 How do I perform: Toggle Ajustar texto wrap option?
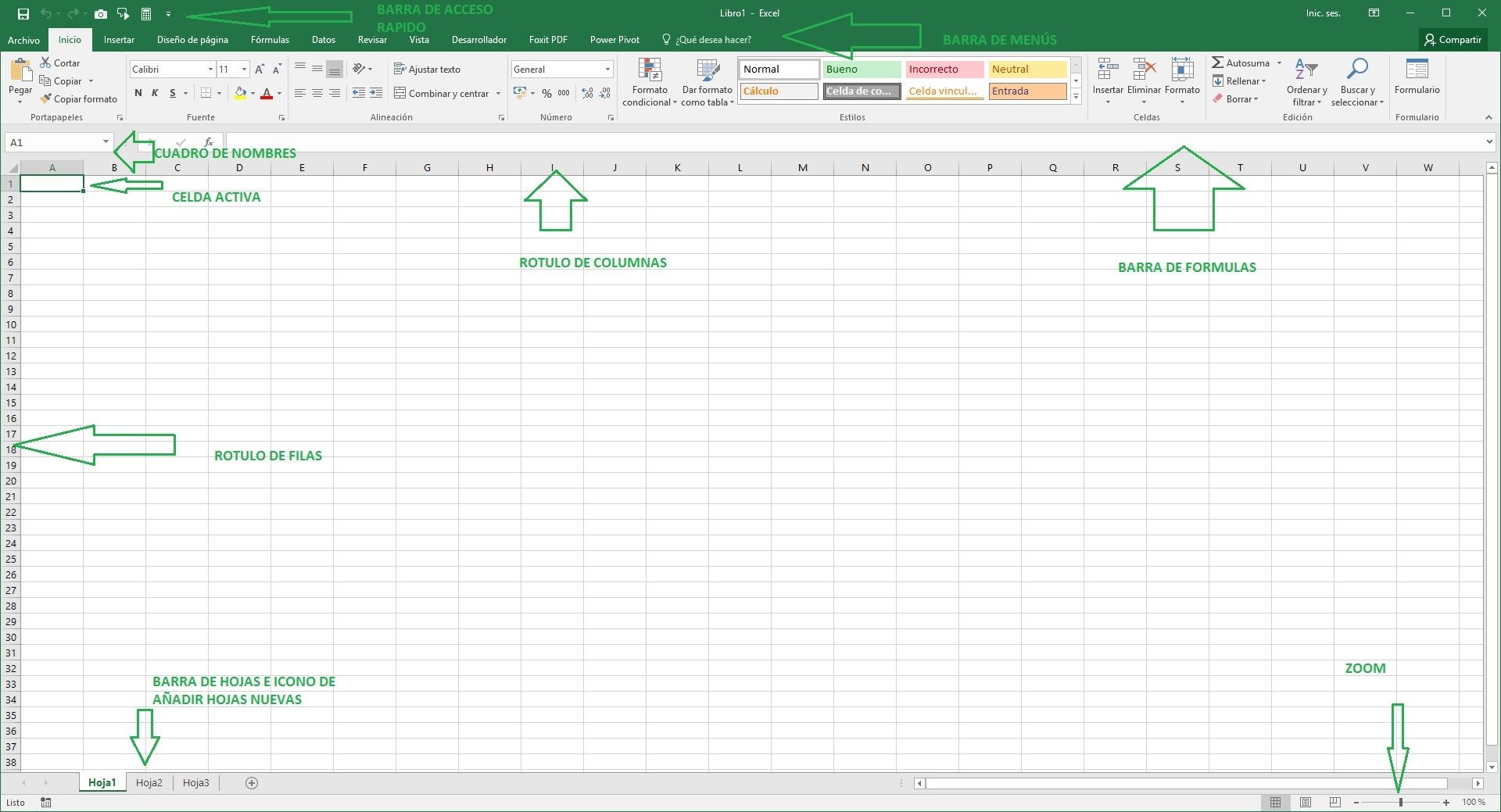click(427, 70)
